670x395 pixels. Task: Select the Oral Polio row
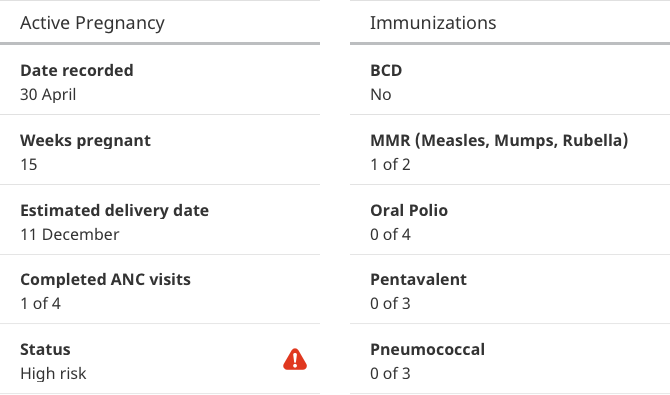pyautogui.click(x=510, y=220)
